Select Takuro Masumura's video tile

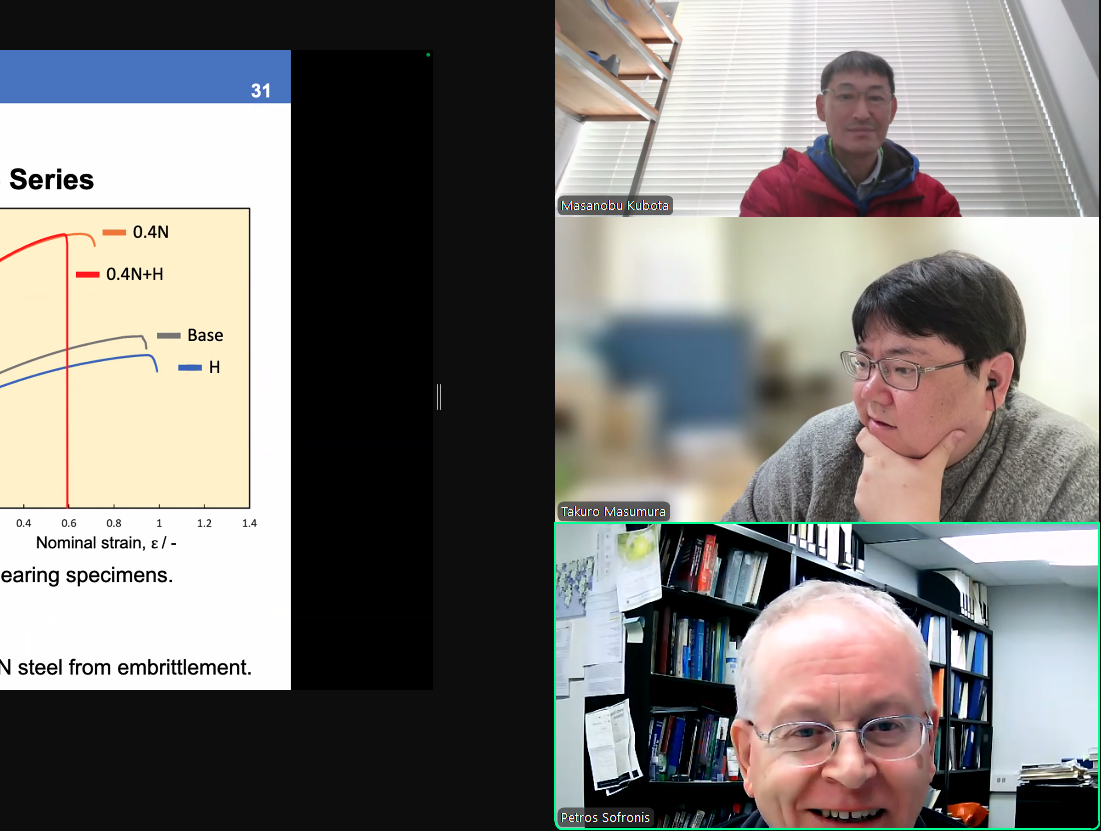[x=826, y=370]
